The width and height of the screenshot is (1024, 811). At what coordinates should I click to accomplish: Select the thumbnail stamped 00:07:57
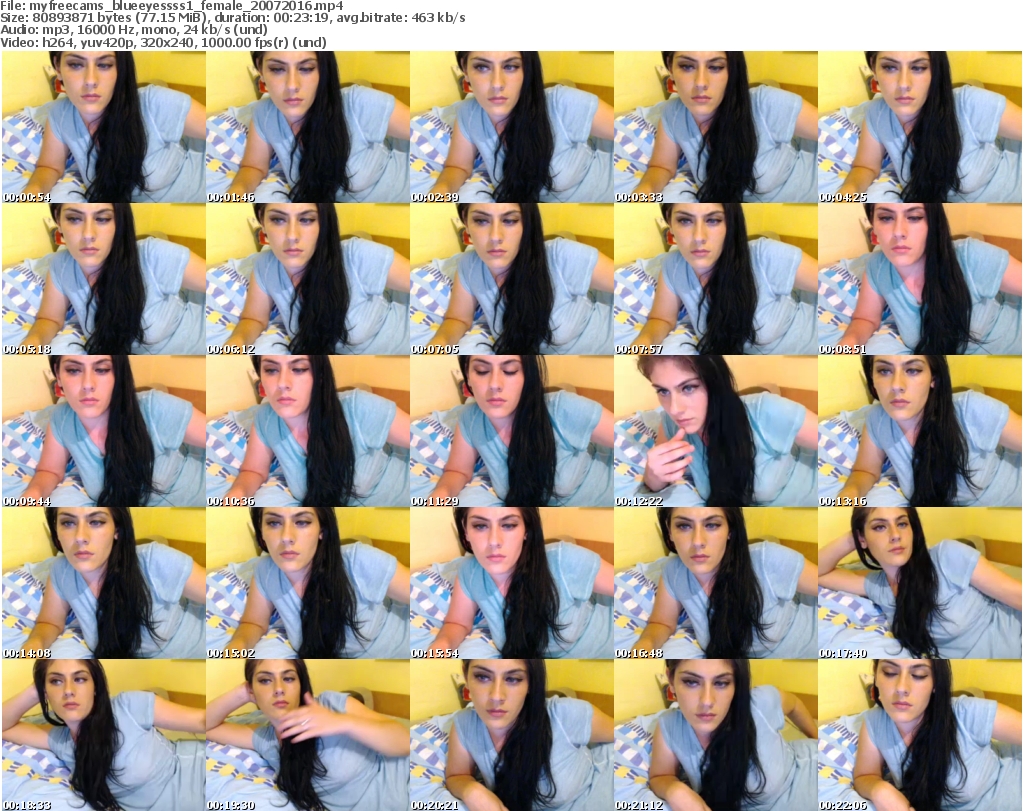pos(716,279)
